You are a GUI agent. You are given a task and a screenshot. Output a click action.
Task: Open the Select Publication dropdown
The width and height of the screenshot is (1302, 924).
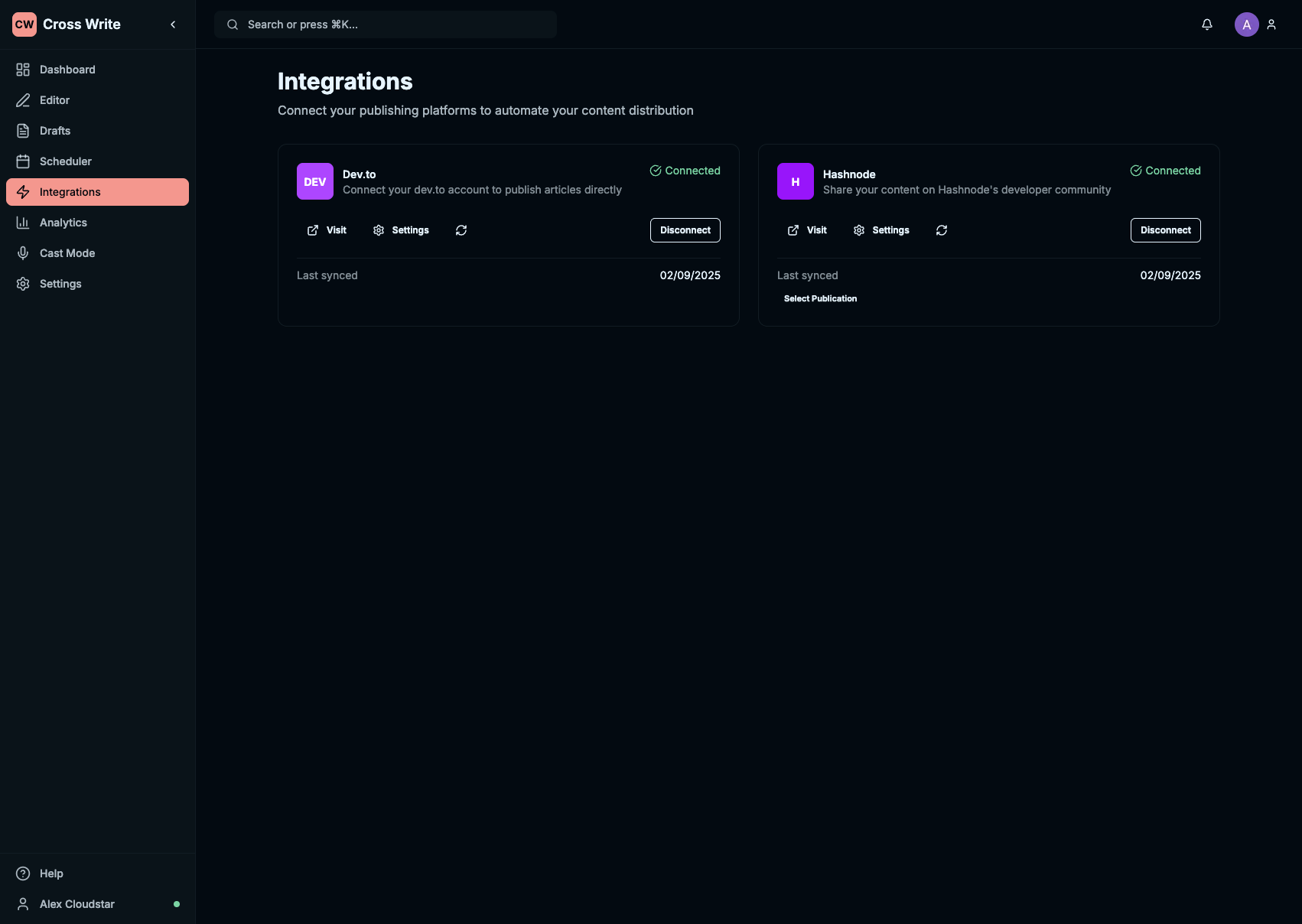[820, 299]
